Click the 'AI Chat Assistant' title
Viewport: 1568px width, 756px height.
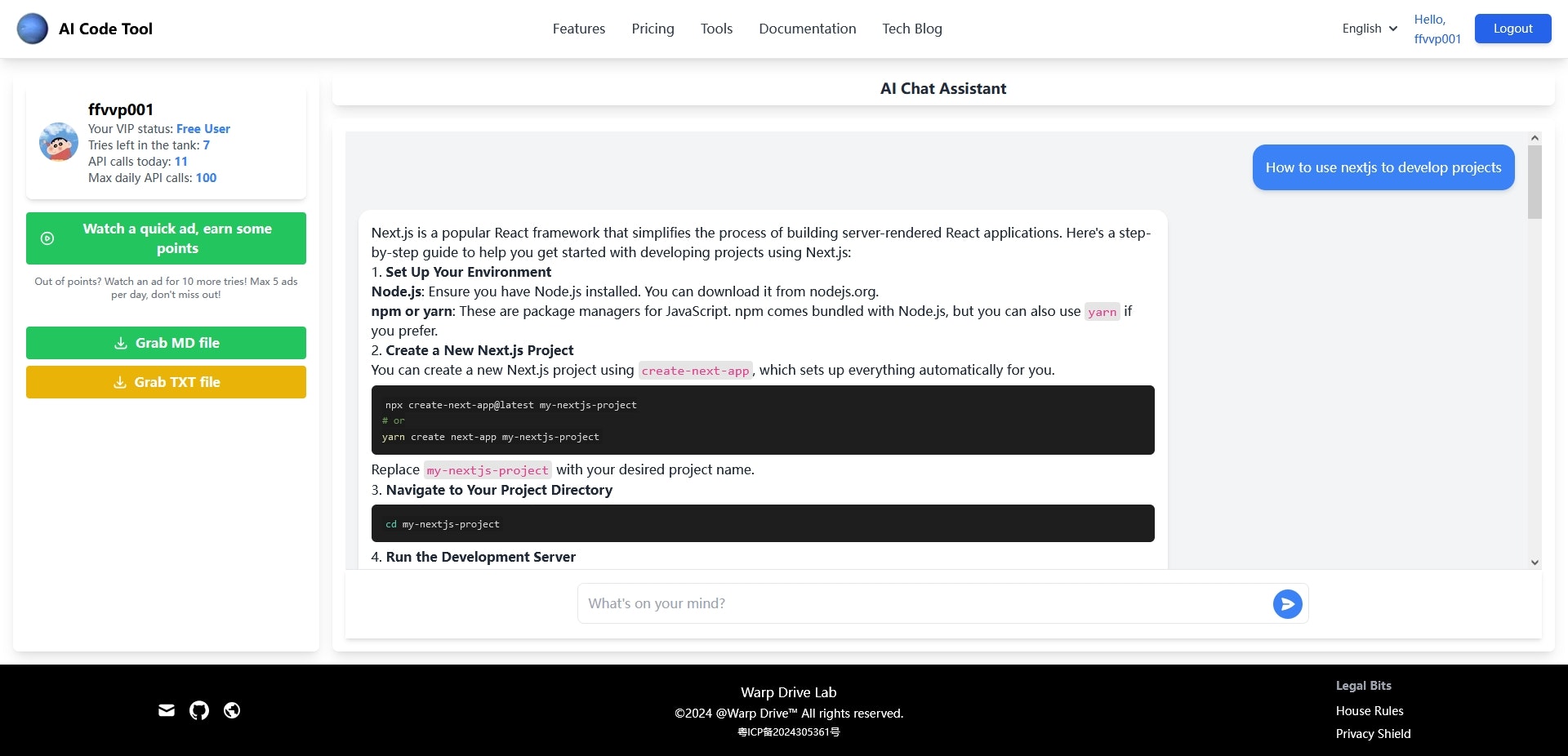pyautogui.click(x=943, y=88)
